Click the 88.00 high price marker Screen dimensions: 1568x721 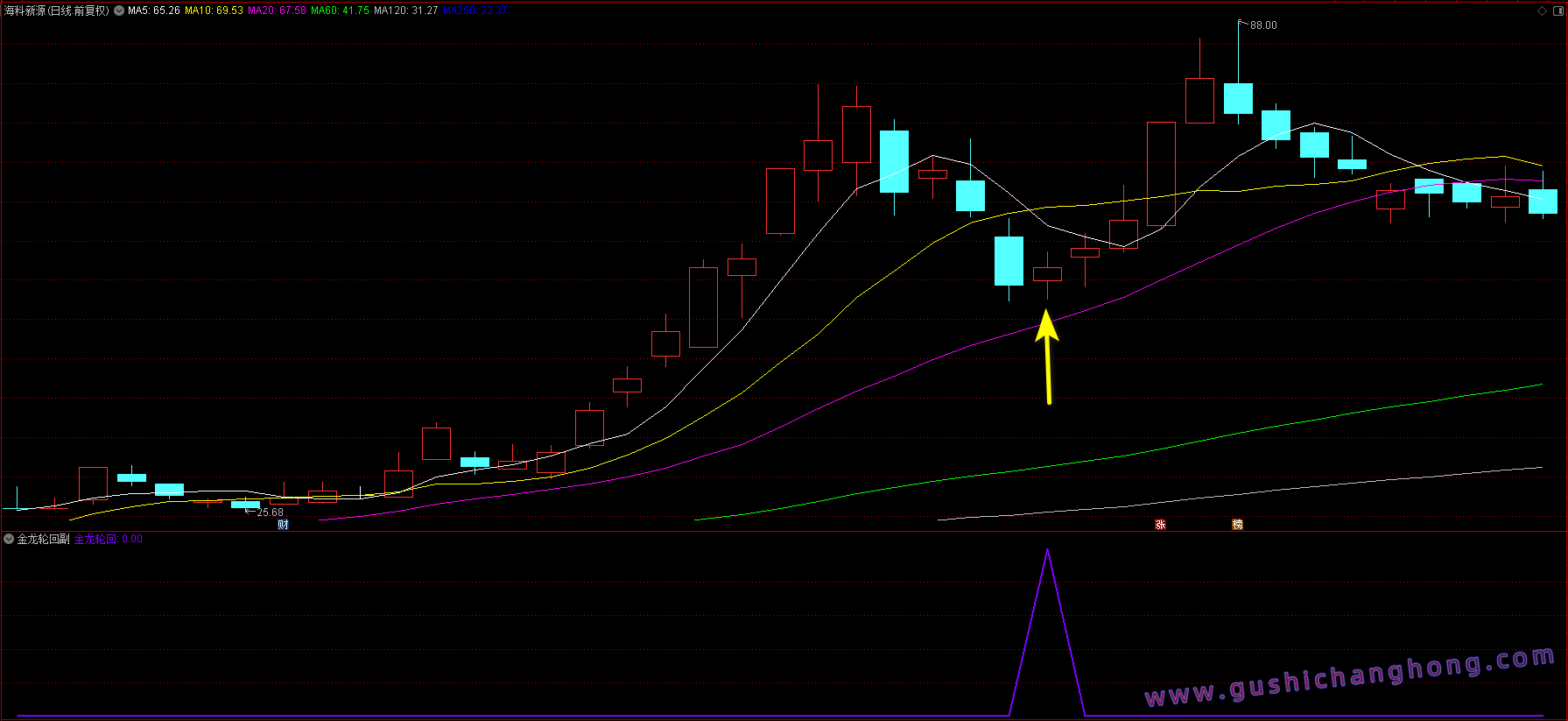1262,25
